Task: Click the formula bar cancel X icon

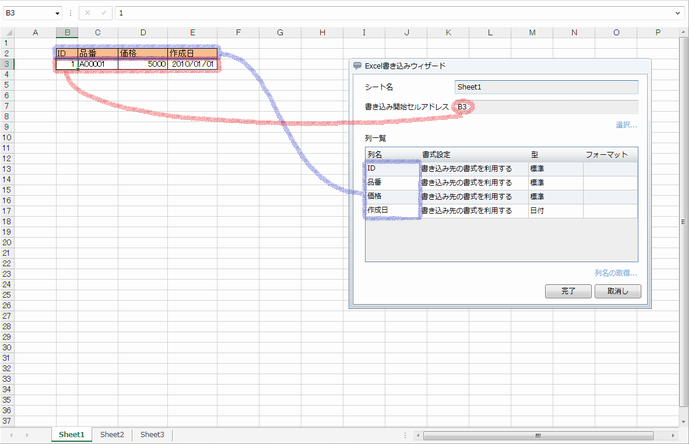Action: (86, 13)
